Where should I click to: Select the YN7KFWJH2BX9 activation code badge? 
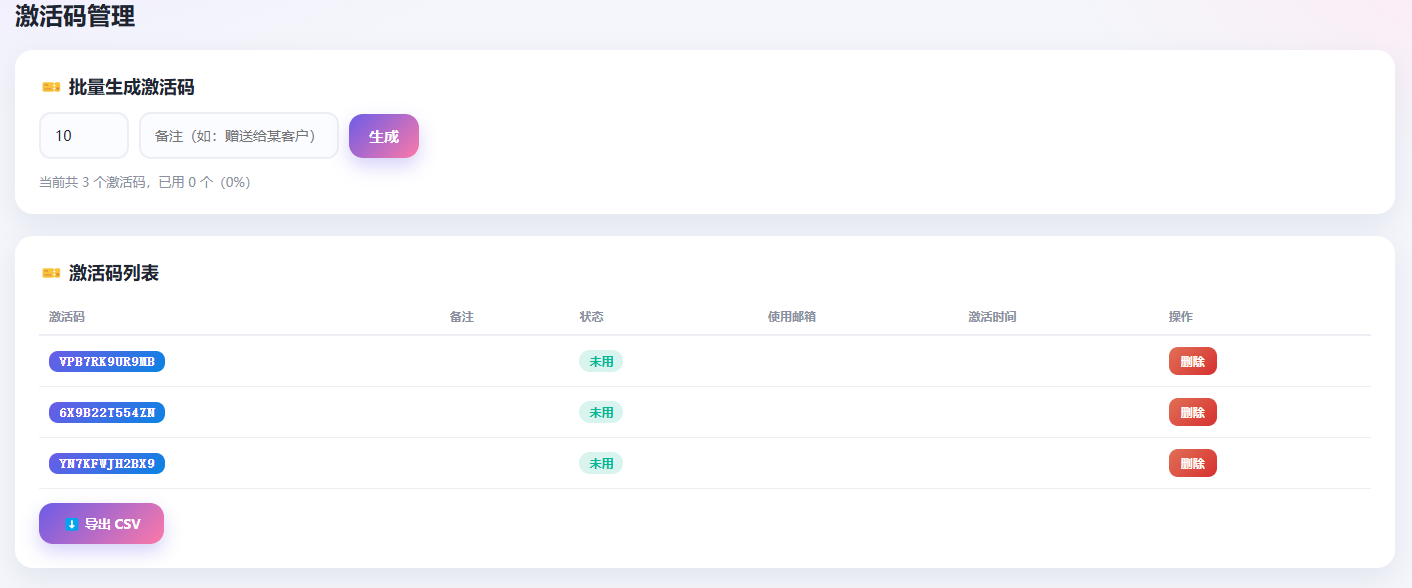(x=107, y=463)
